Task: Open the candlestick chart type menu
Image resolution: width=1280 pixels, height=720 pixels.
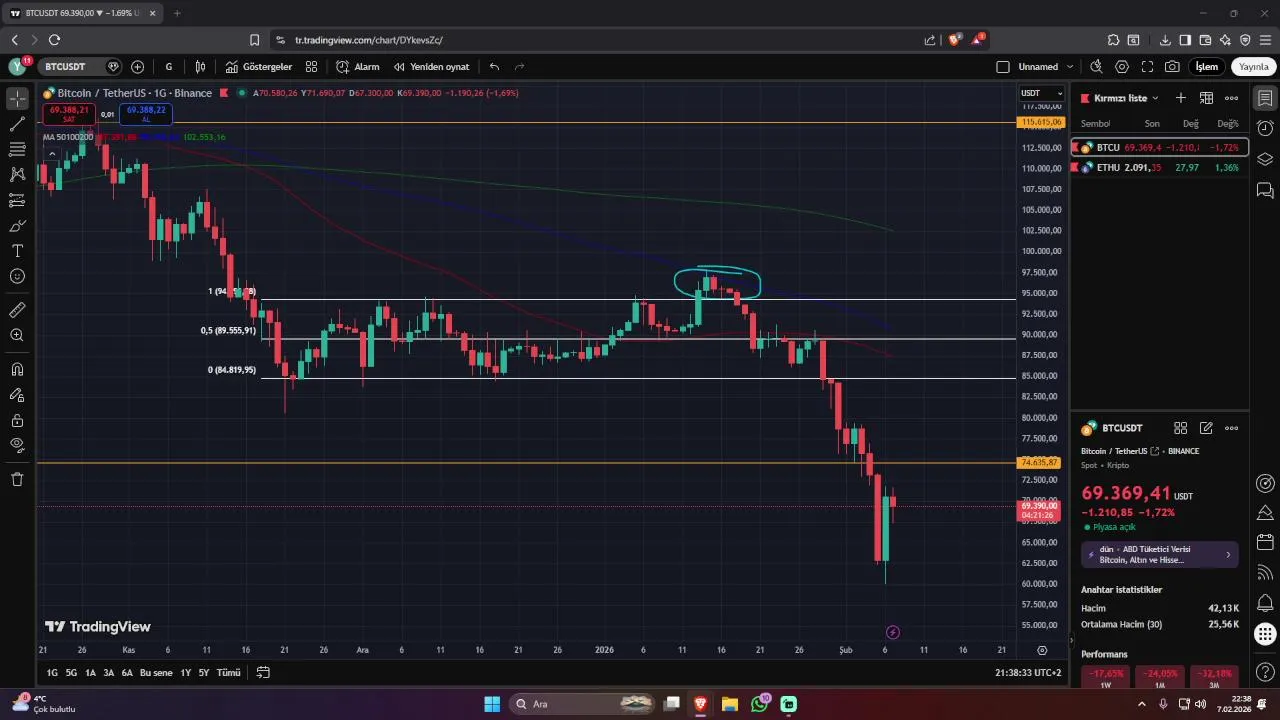Action: click(x=200, y=67)
